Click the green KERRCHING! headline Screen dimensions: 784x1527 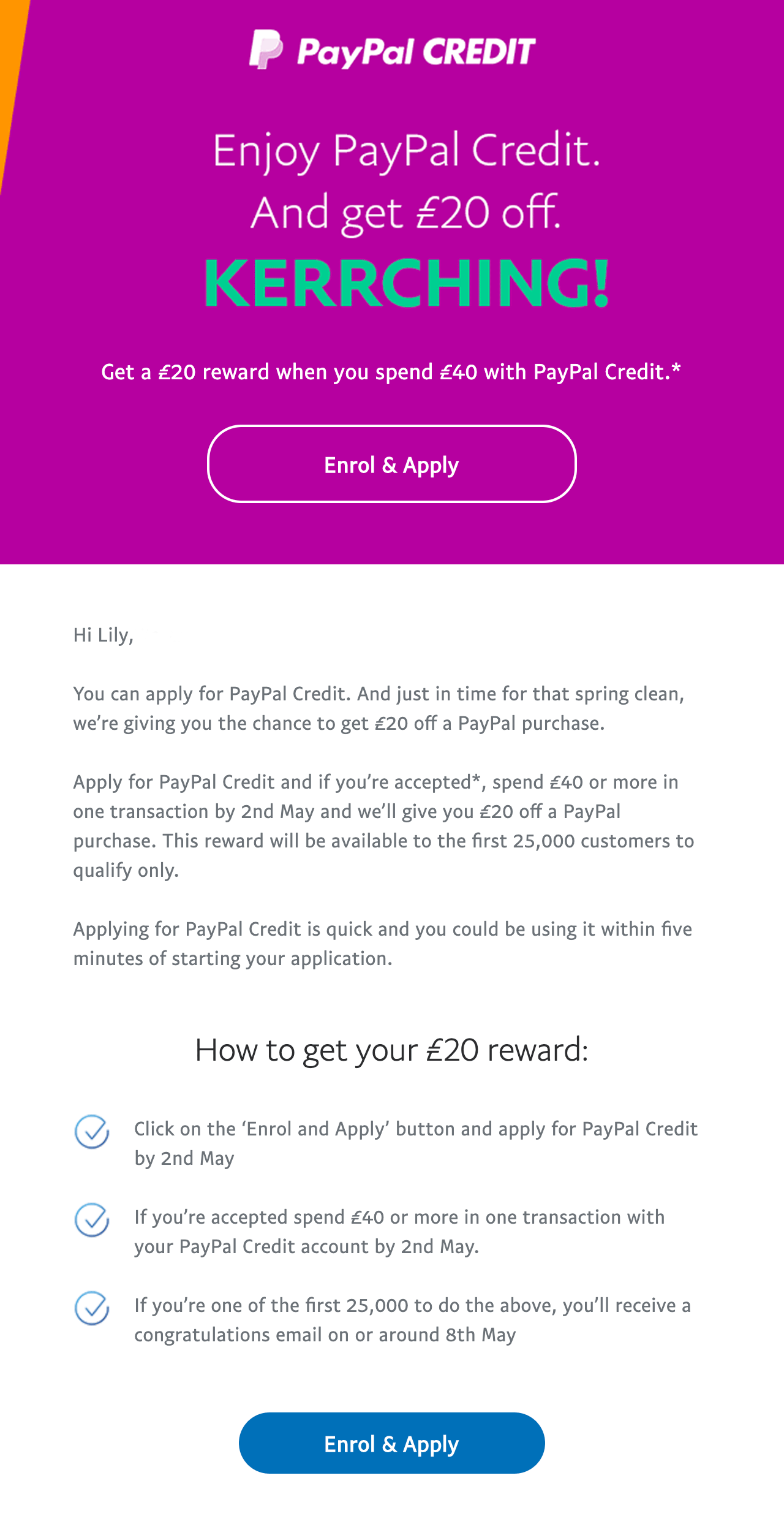pyautogui.click(x=407, y=282)
